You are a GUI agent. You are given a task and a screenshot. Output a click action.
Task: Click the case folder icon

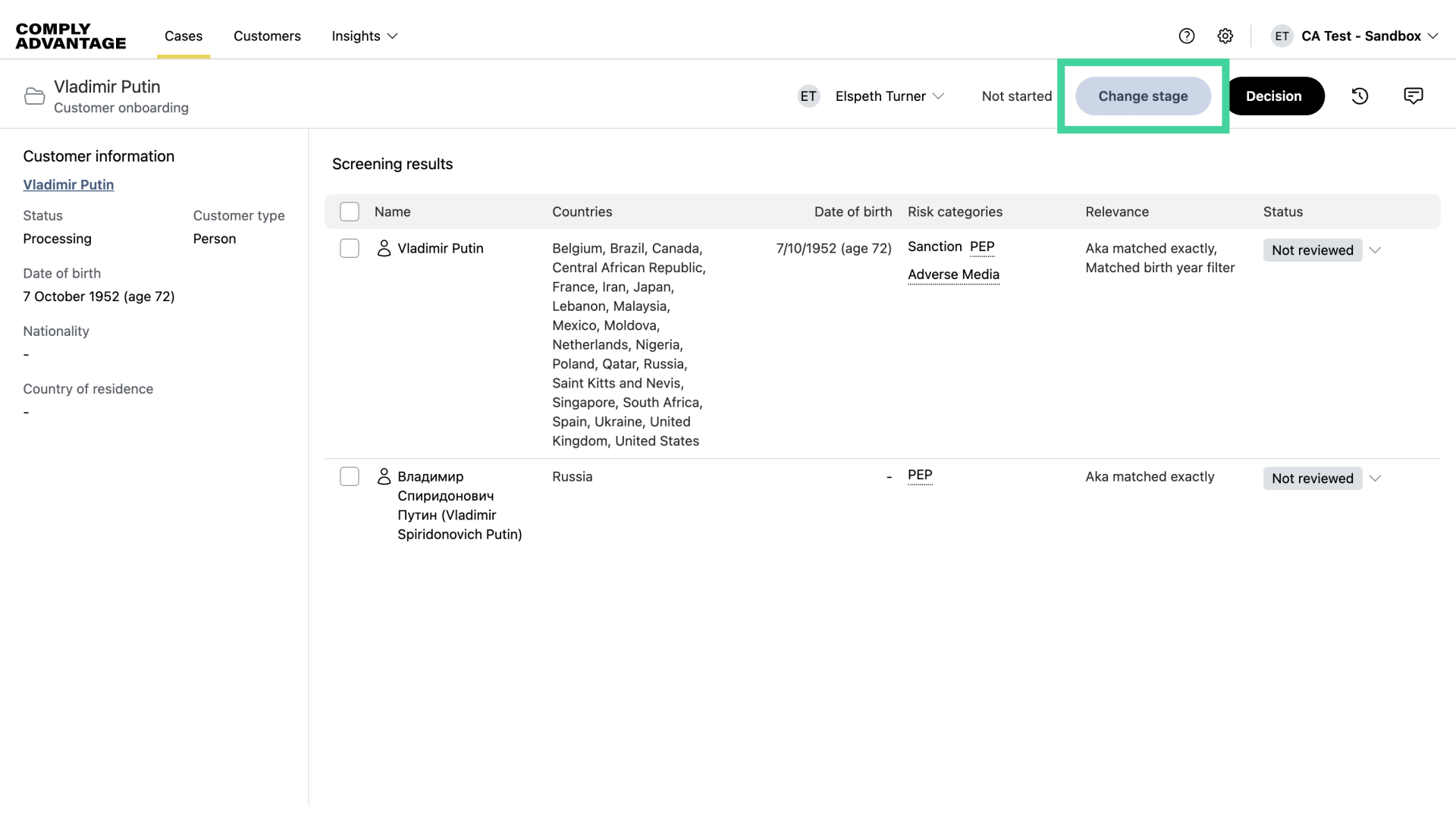click(x=34, y=96)
